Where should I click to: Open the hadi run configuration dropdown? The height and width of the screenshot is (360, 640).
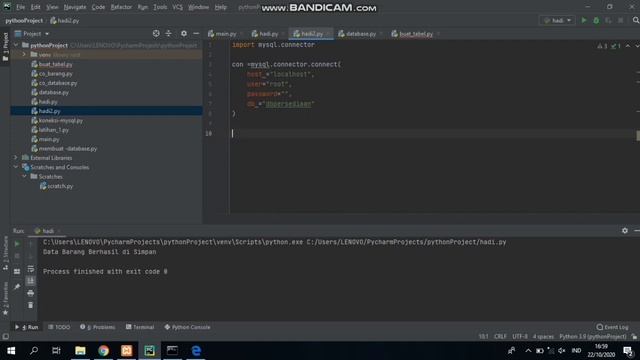pyautogui.click(x=558, y=20)
